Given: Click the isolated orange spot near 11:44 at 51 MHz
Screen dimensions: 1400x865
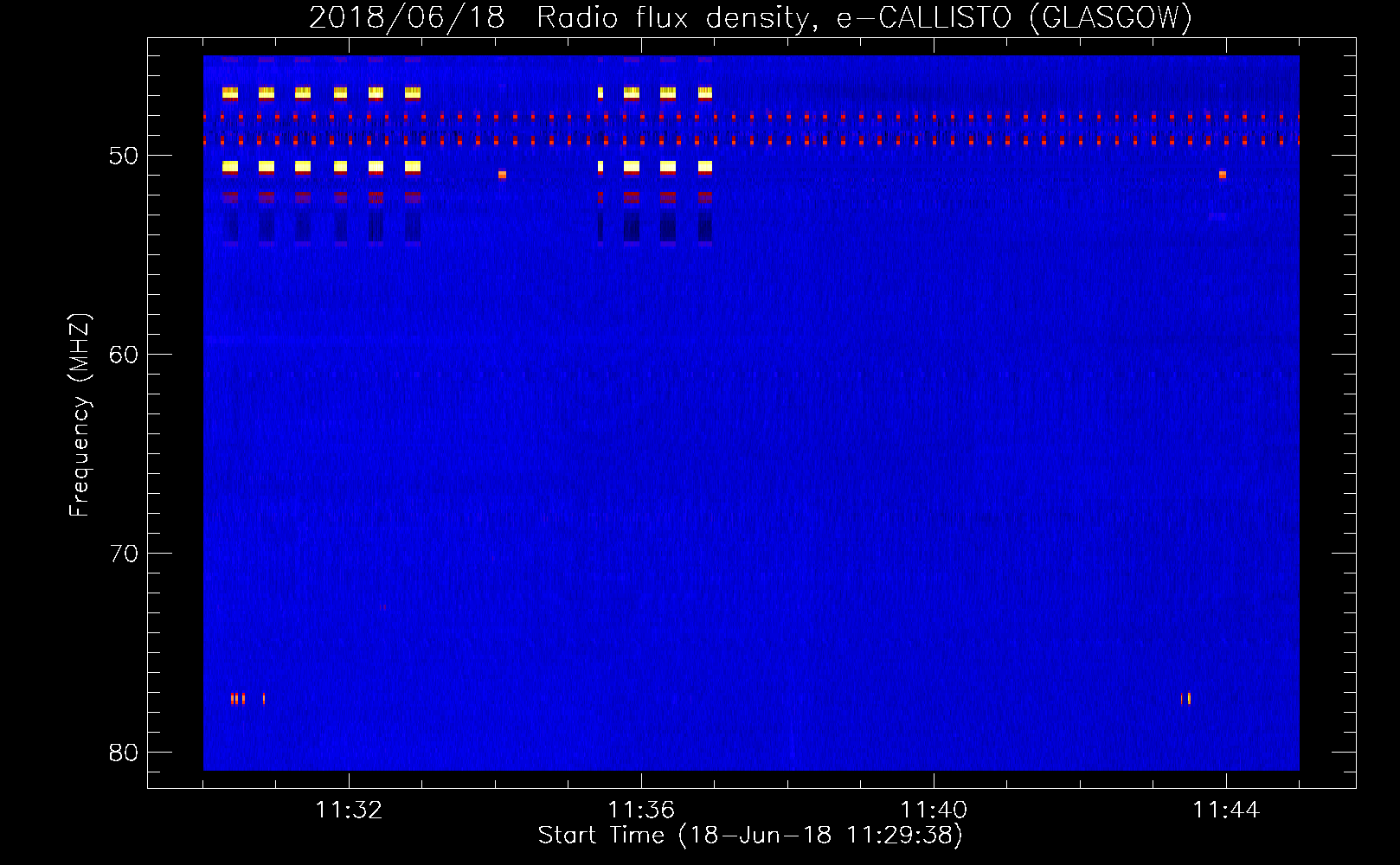Looking at the screenshot, I should tap(1223, 175).
